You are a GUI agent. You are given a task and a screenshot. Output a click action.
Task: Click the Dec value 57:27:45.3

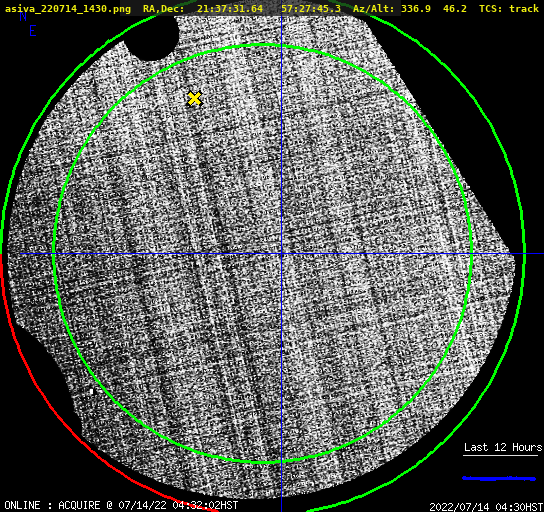[311, 8]
